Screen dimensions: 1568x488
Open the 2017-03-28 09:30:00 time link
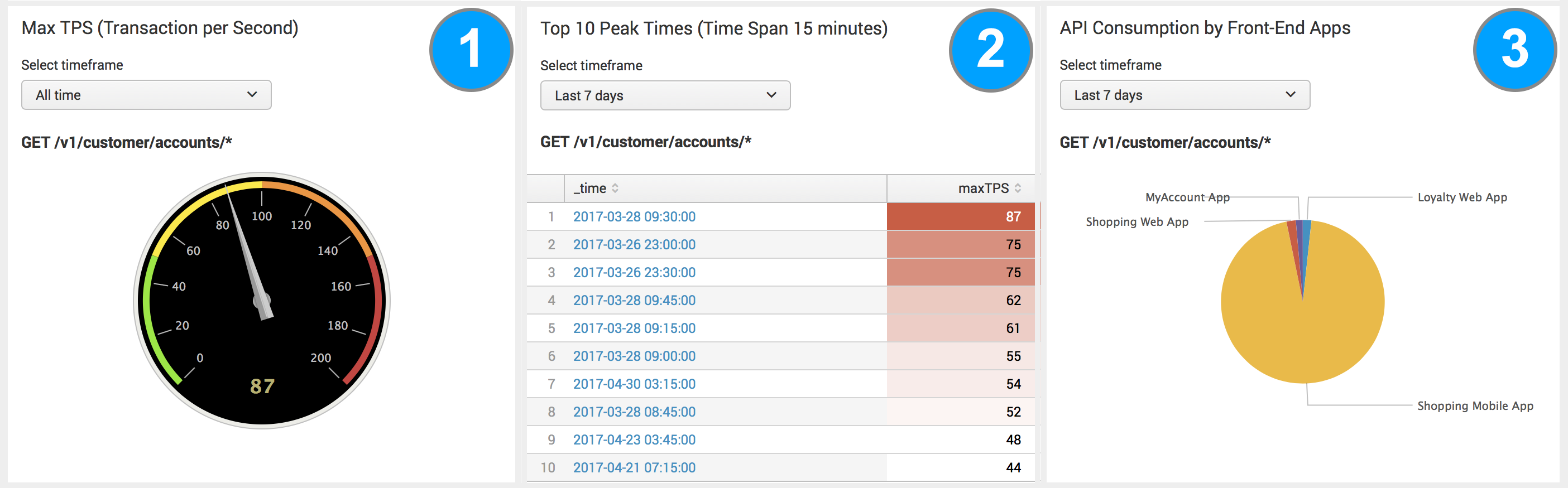[x=634, y=216]
